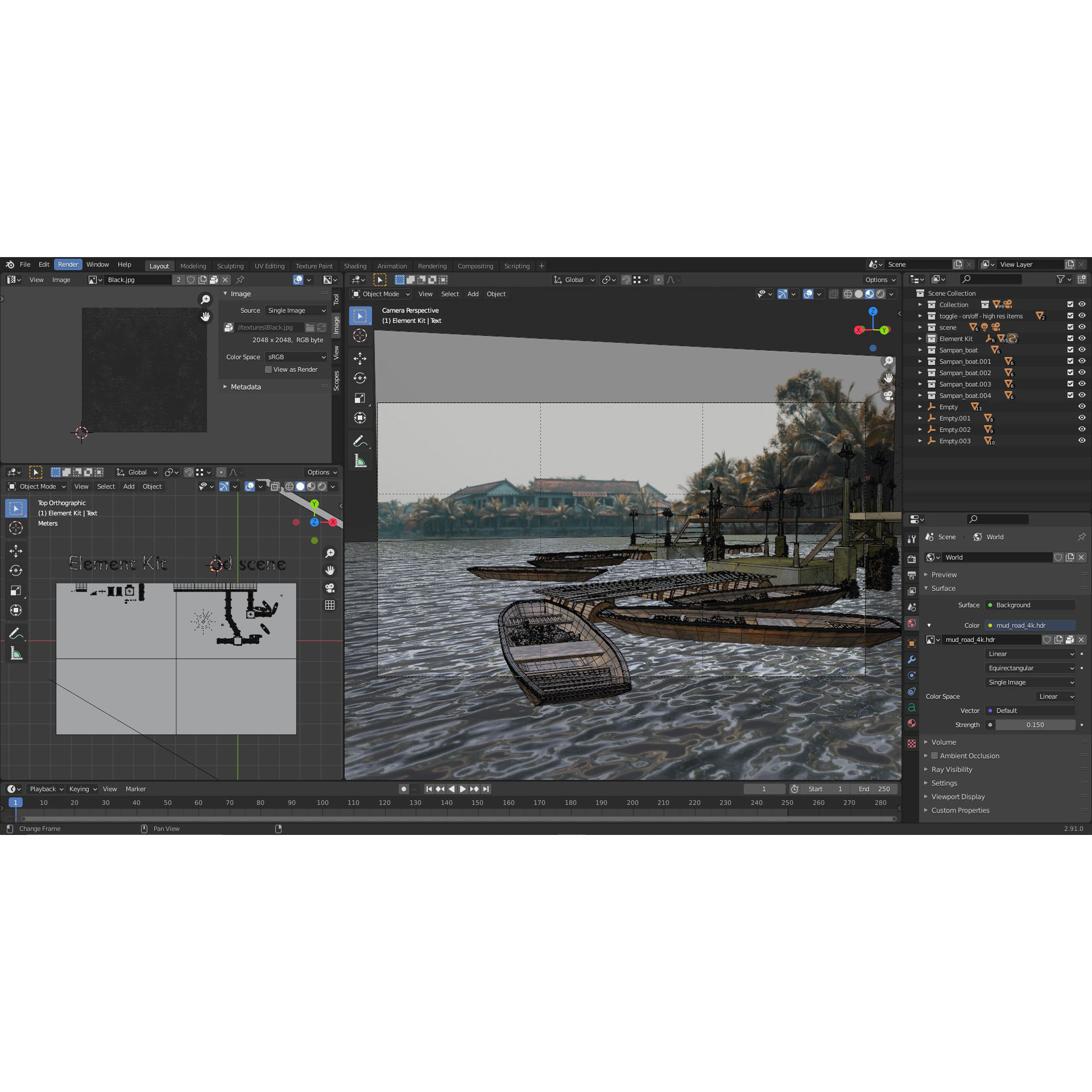Click the End frame 250 field
This screenshot has width=1092, height=1092.
[875, 789]
